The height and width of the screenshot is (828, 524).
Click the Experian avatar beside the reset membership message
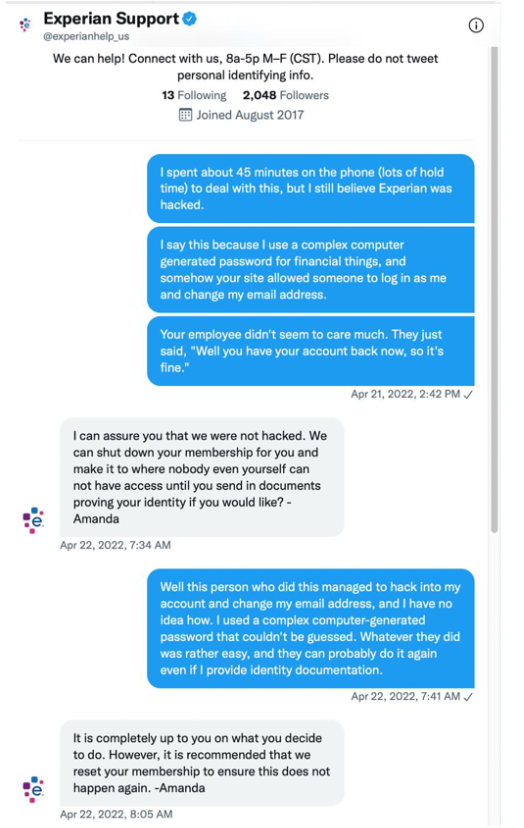(x=33, y=789)
